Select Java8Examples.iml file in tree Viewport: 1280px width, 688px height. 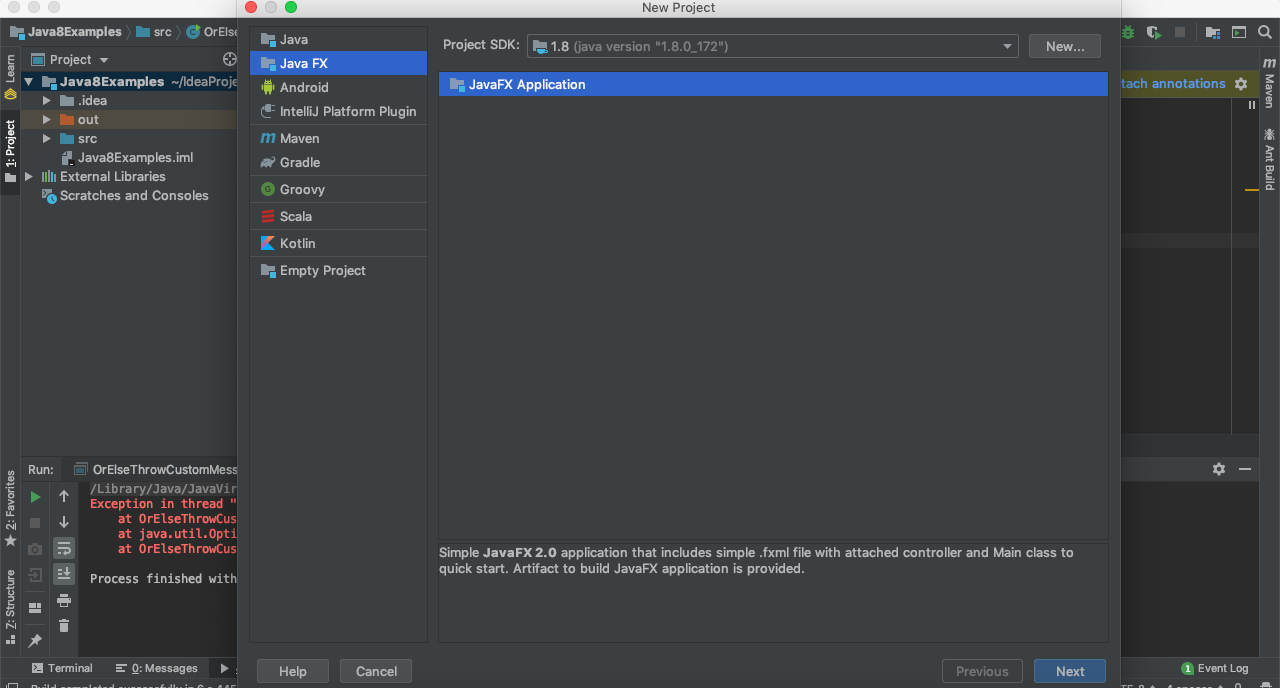click(x=126, y=157)
